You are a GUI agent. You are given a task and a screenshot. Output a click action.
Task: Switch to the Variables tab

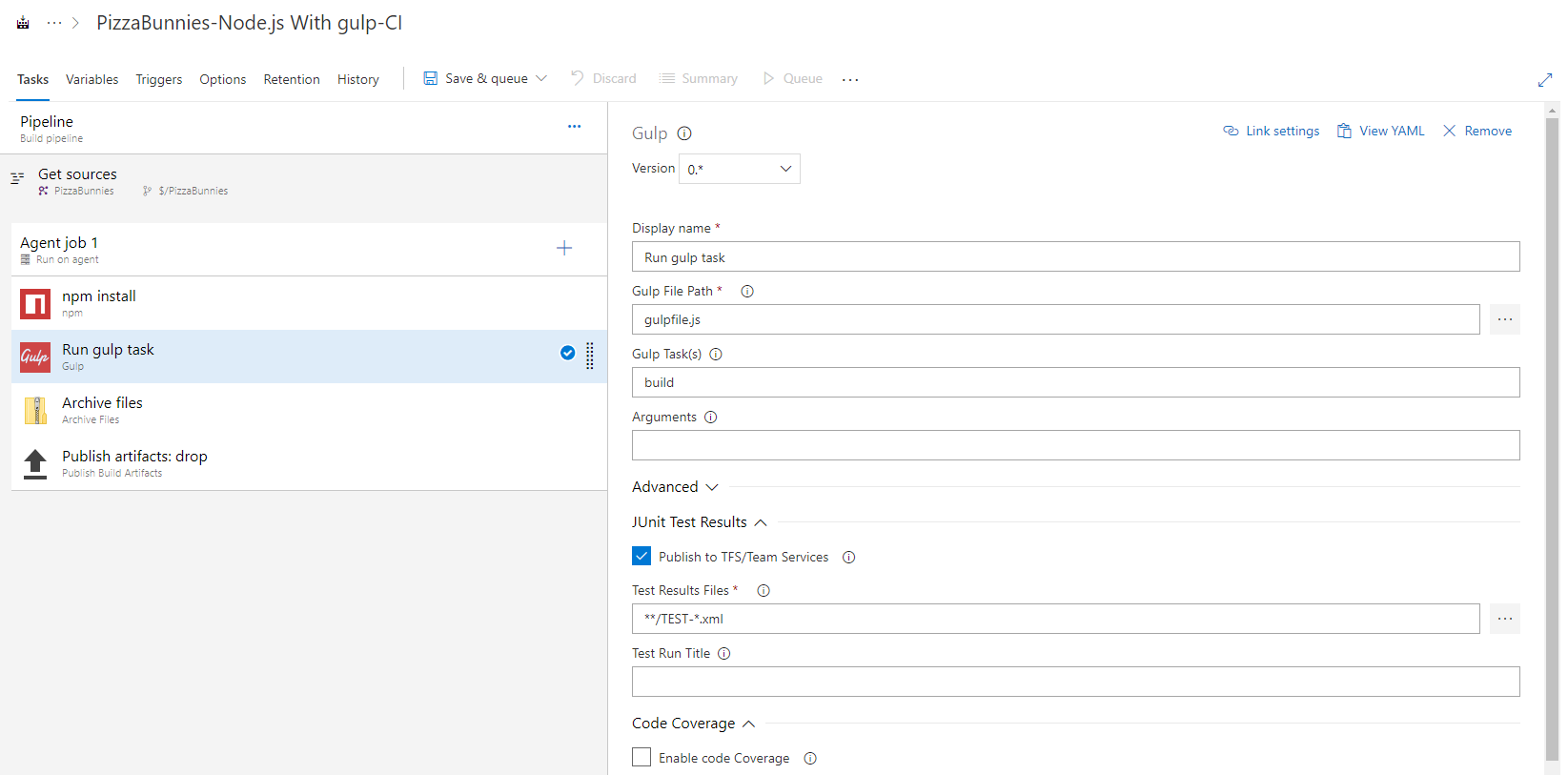pos(92,79)
